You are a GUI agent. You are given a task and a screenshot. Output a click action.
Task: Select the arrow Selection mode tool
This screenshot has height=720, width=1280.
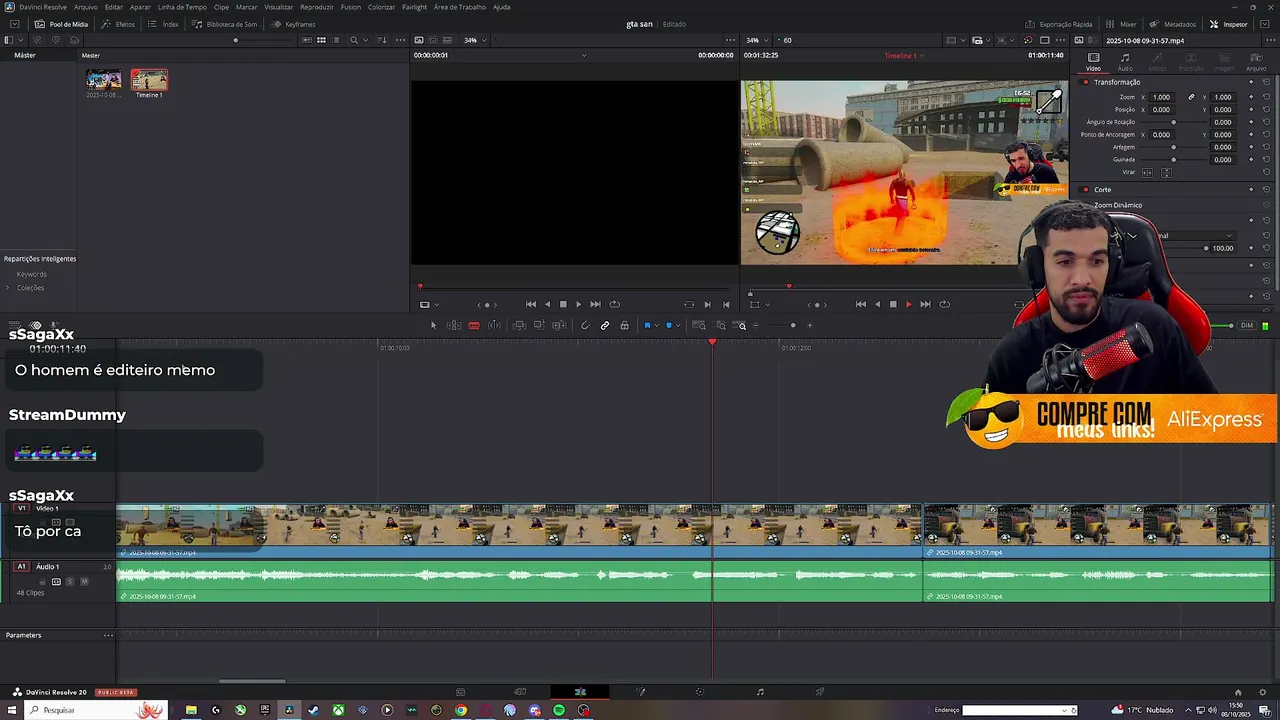tap(433, 325)
